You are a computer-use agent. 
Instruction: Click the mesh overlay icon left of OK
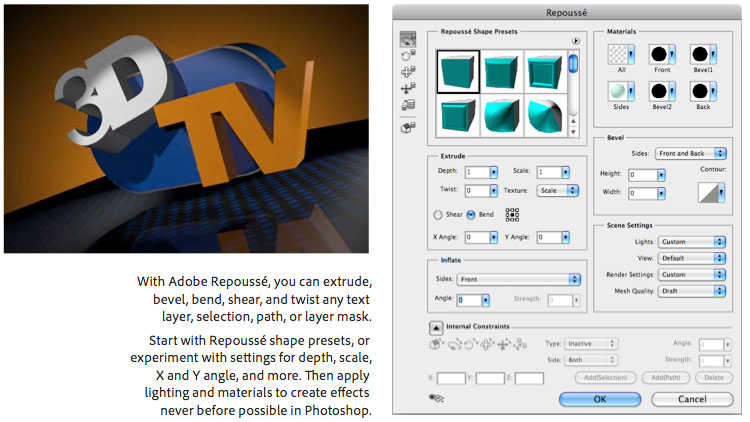436,398
